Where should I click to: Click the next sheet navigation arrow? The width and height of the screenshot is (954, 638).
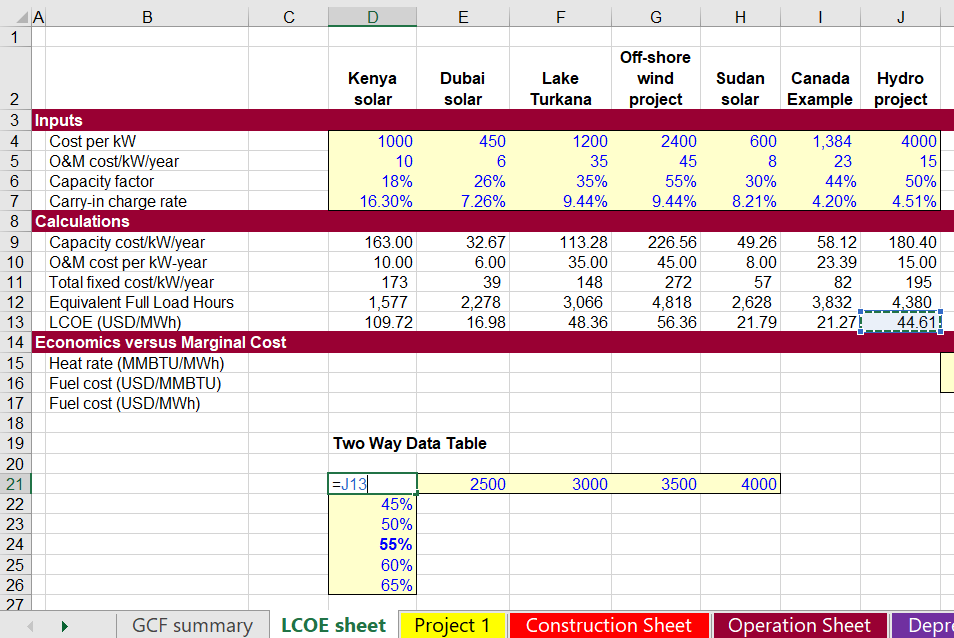66,625
